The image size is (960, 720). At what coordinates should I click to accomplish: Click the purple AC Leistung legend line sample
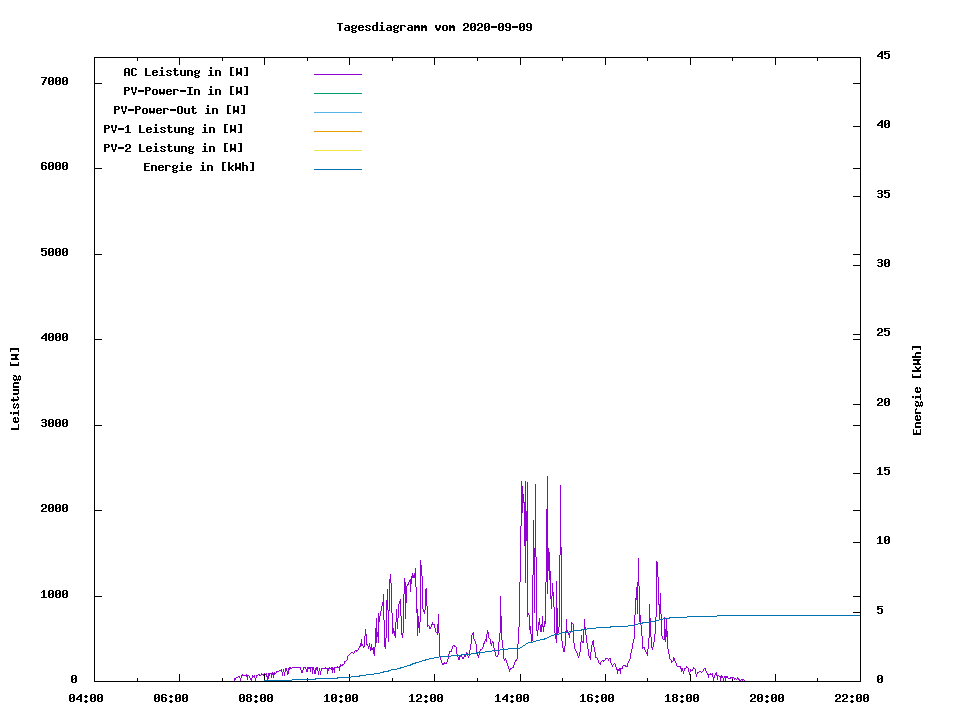coord(337,74)
